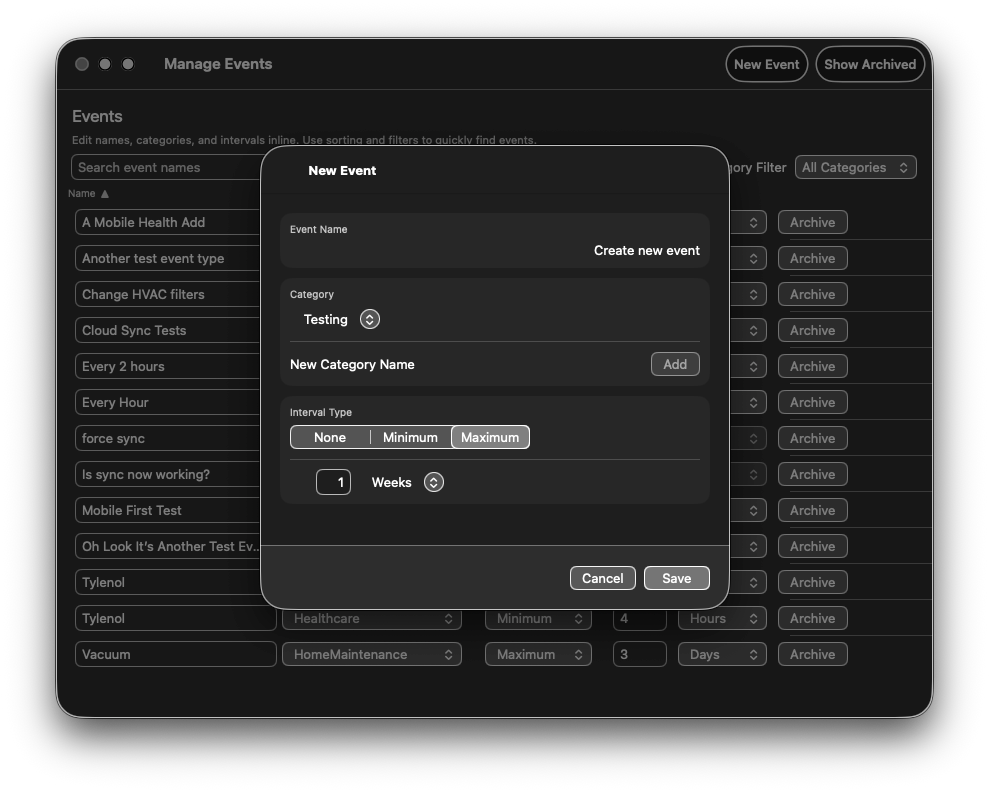Screen dimensions: 989x792
Task: Click the interval count field showing 1
Action: (334, 482)
